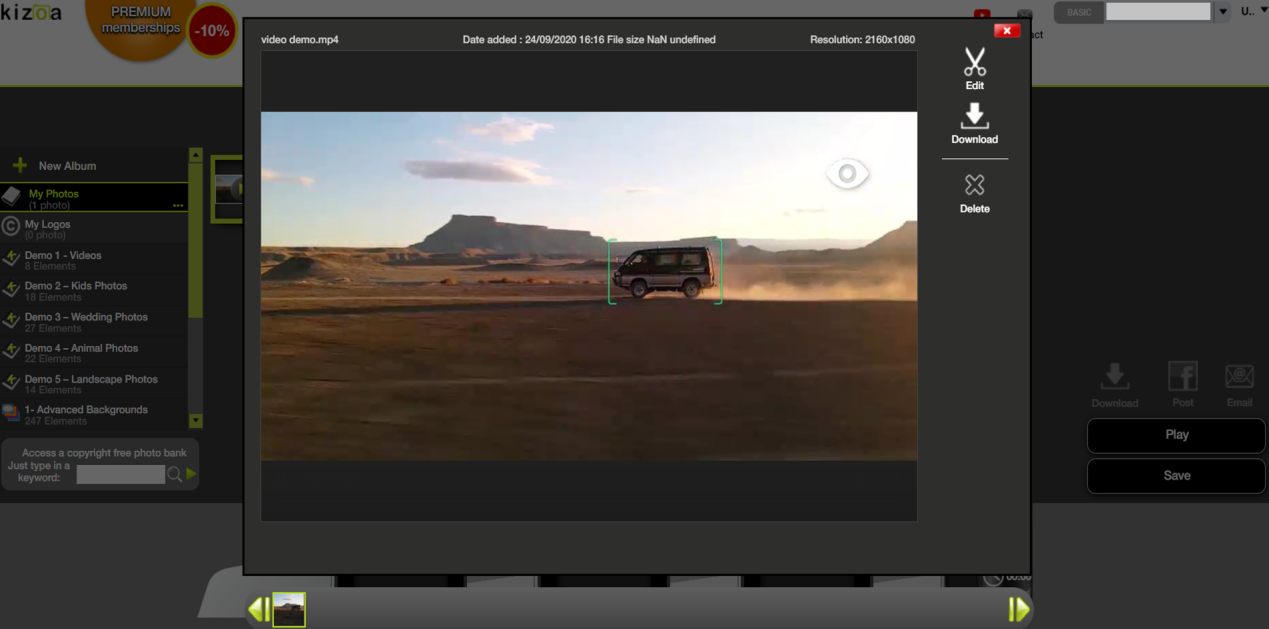Click the photo bank keyword input field
The width and height of the screenshot is (1269, 629).
(121, 474)
